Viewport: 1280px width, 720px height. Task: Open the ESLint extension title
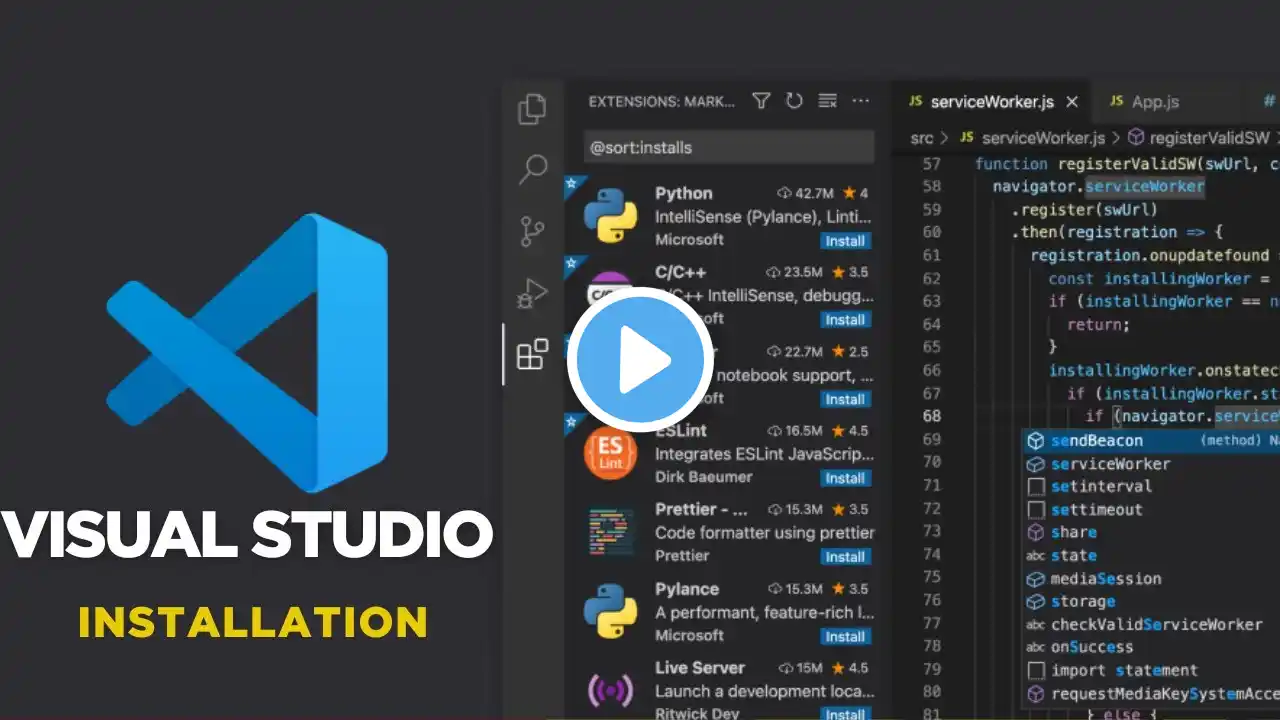[681, 431]
